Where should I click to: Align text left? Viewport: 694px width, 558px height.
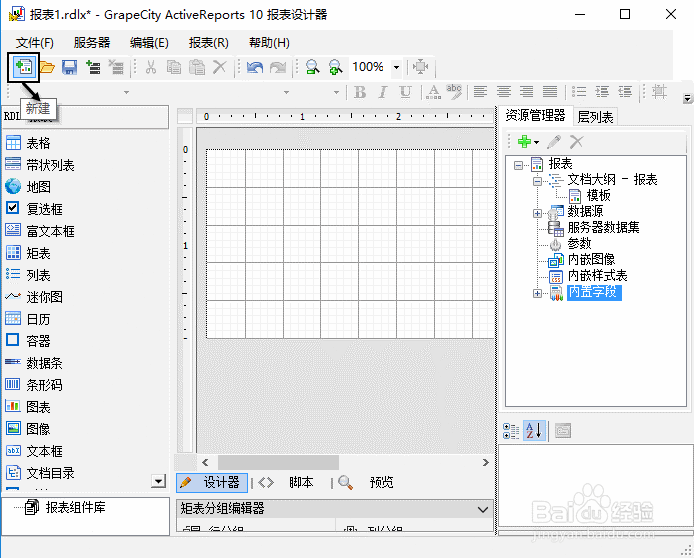(x=481, y=92)
